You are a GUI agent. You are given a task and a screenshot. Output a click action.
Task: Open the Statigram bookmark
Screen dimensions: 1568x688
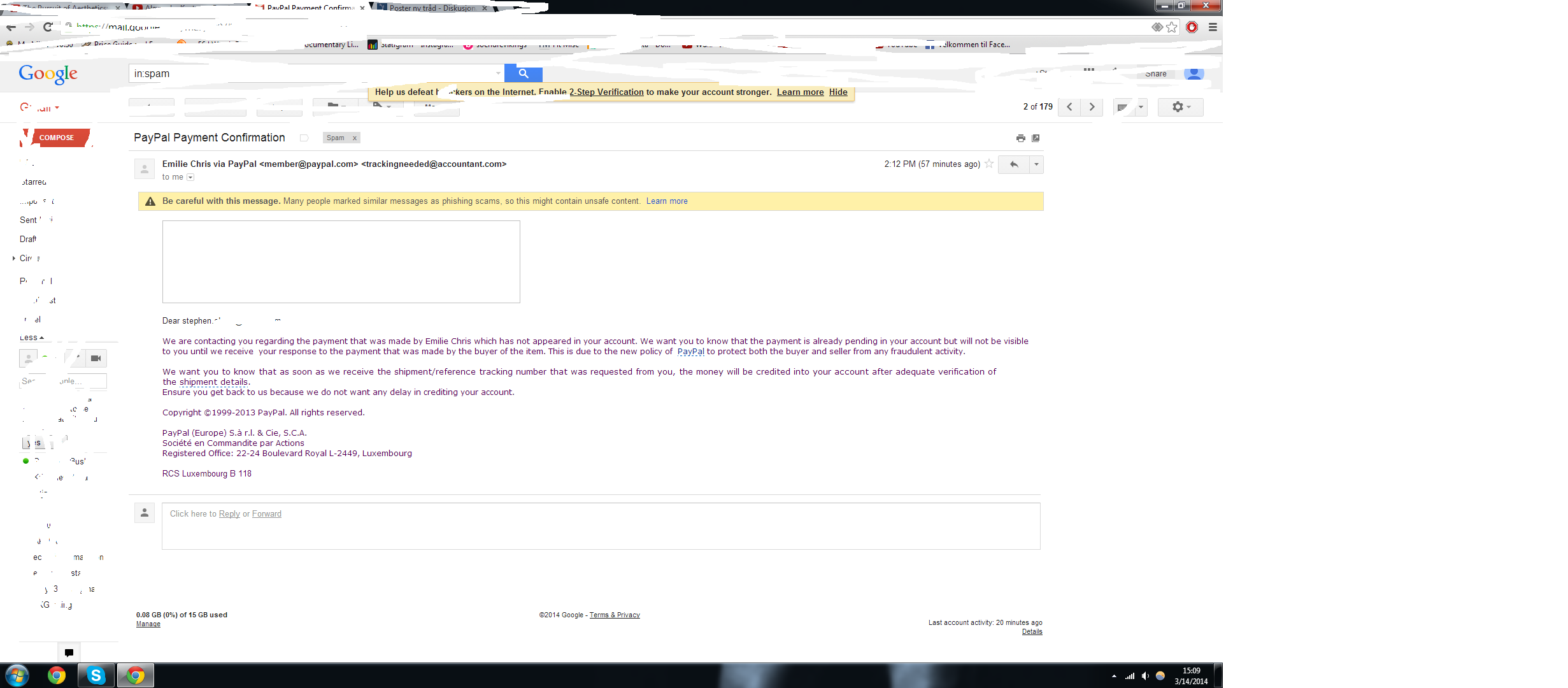point(391,45)
